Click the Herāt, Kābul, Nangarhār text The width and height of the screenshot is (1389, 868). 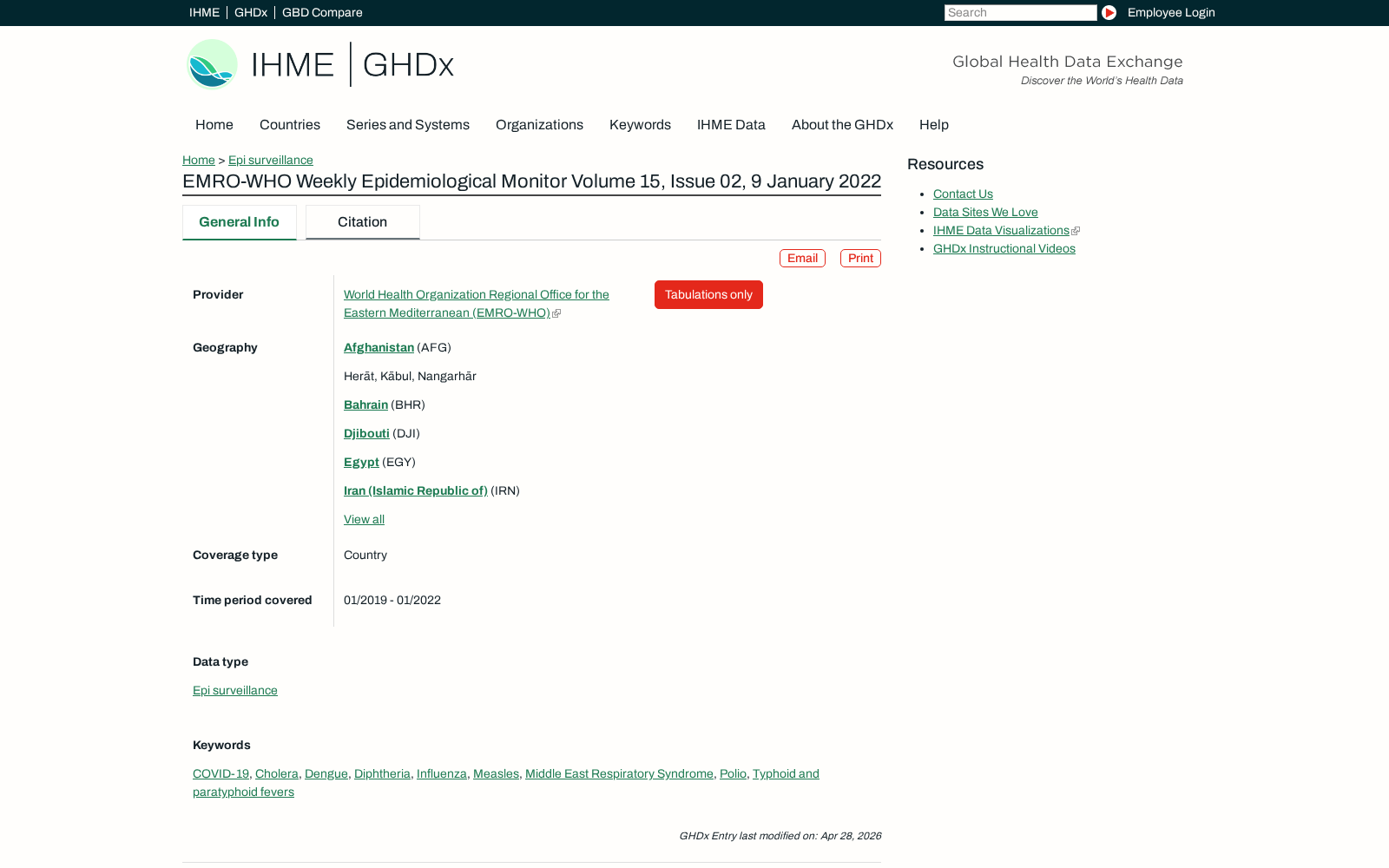410,376
